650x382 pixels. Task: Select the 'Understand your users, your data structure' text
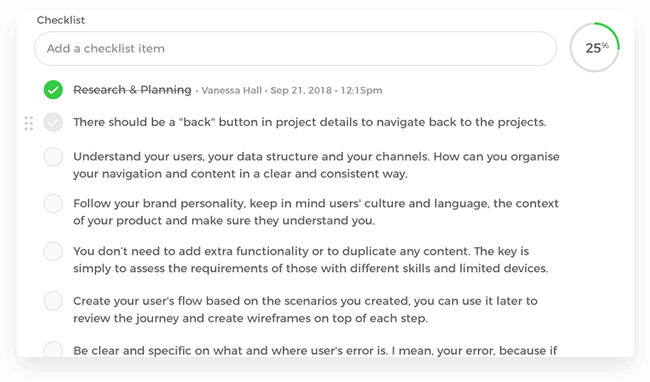316,165
